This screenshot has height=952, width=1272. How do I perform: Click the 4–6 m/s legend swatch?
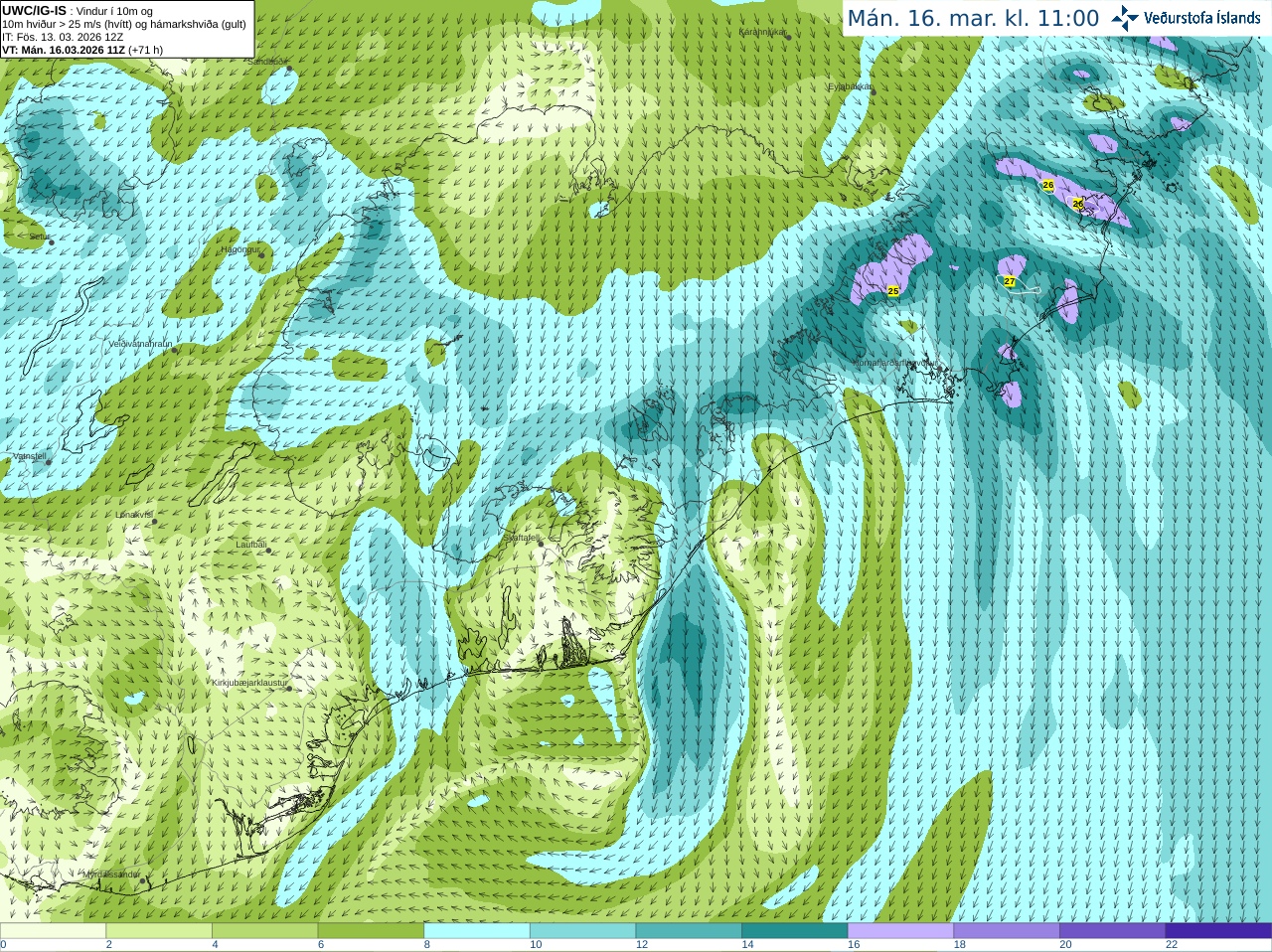tap(264, 931)
